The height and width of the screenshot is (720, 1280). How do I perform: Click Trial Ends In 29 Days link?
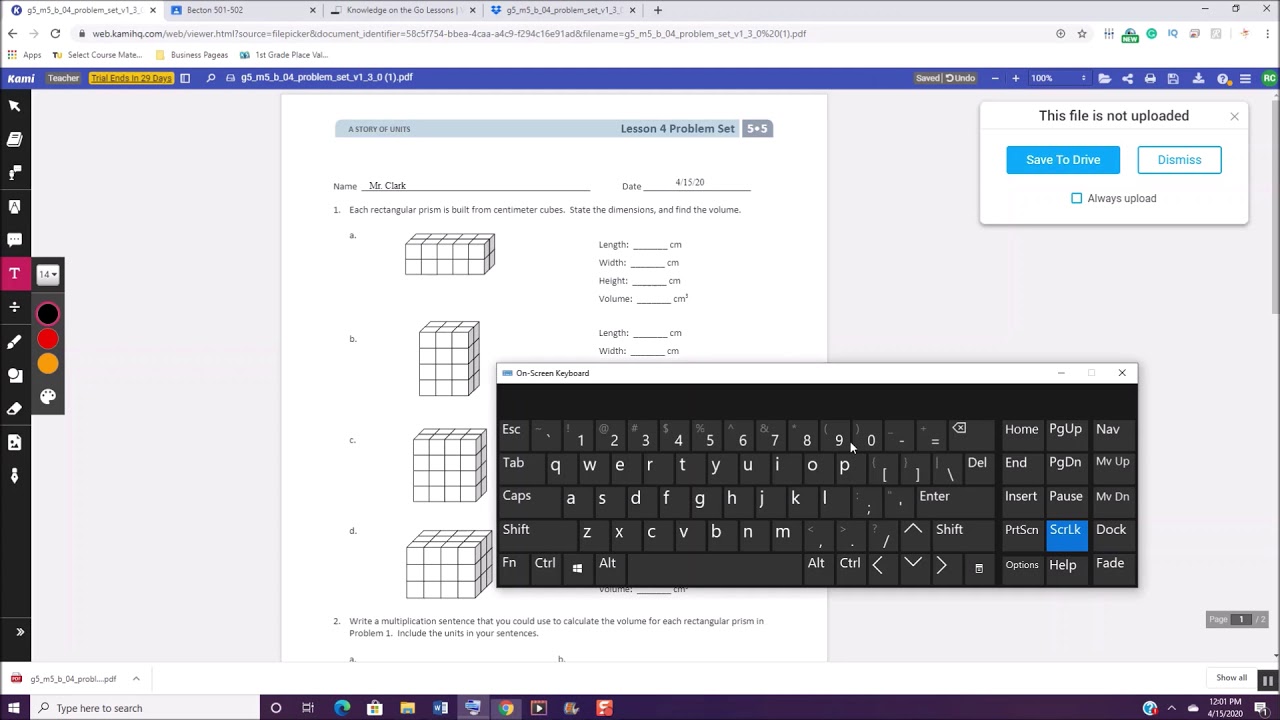point(131,78)
